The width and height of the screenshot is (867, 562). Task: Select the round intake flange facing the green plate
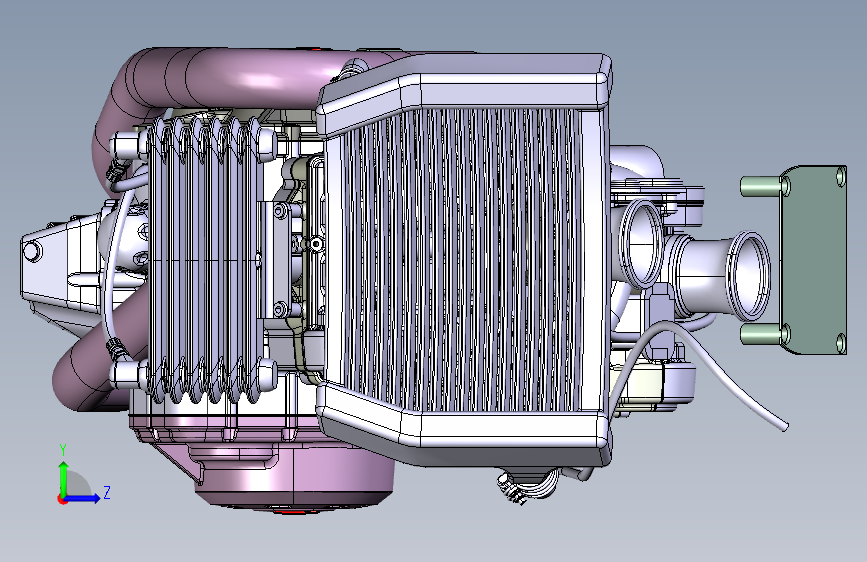pyautogui.click(x=749, y=275)
